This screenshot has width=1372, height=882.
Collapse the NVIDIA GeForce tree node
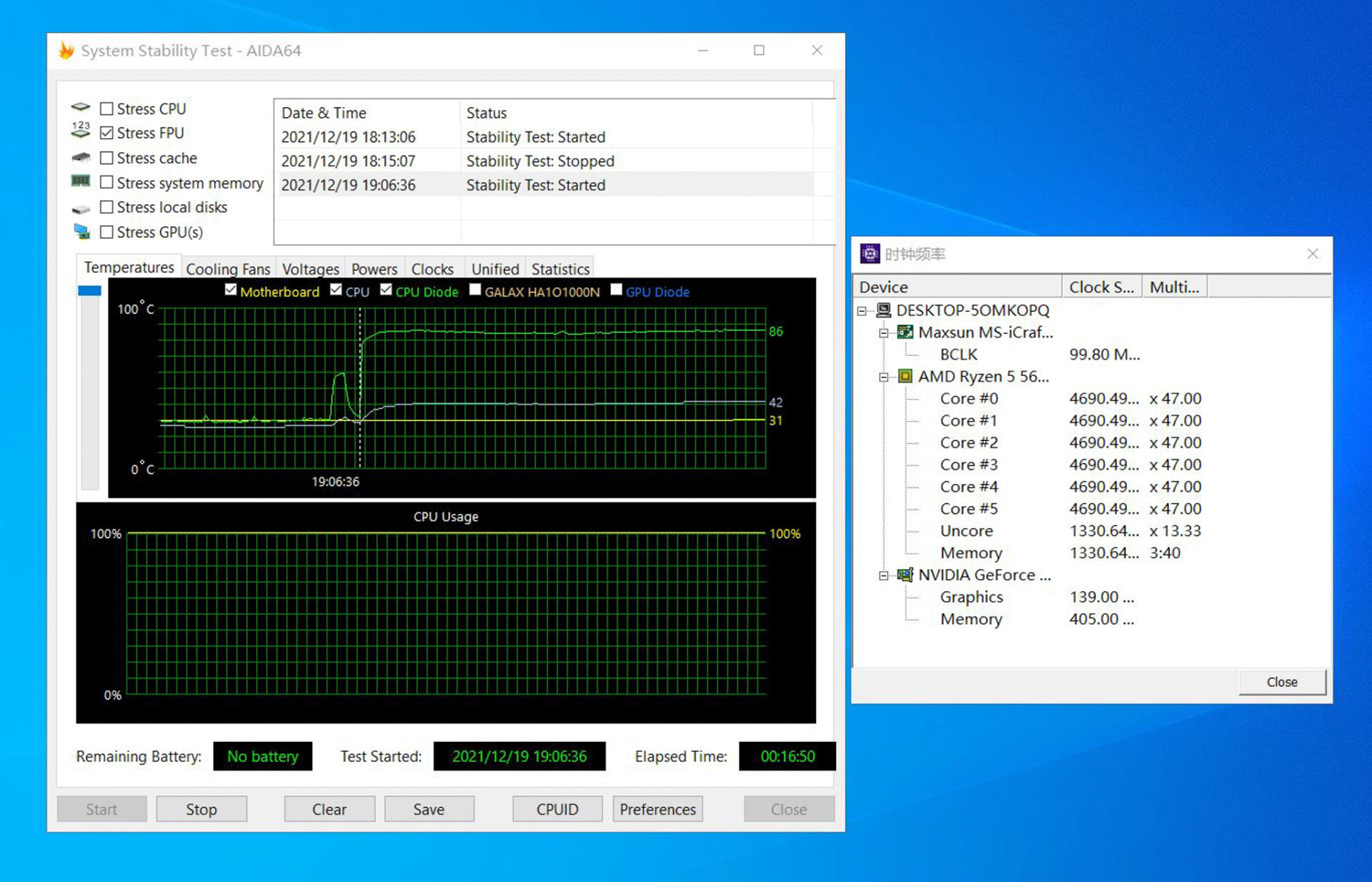tap(884, 575)
